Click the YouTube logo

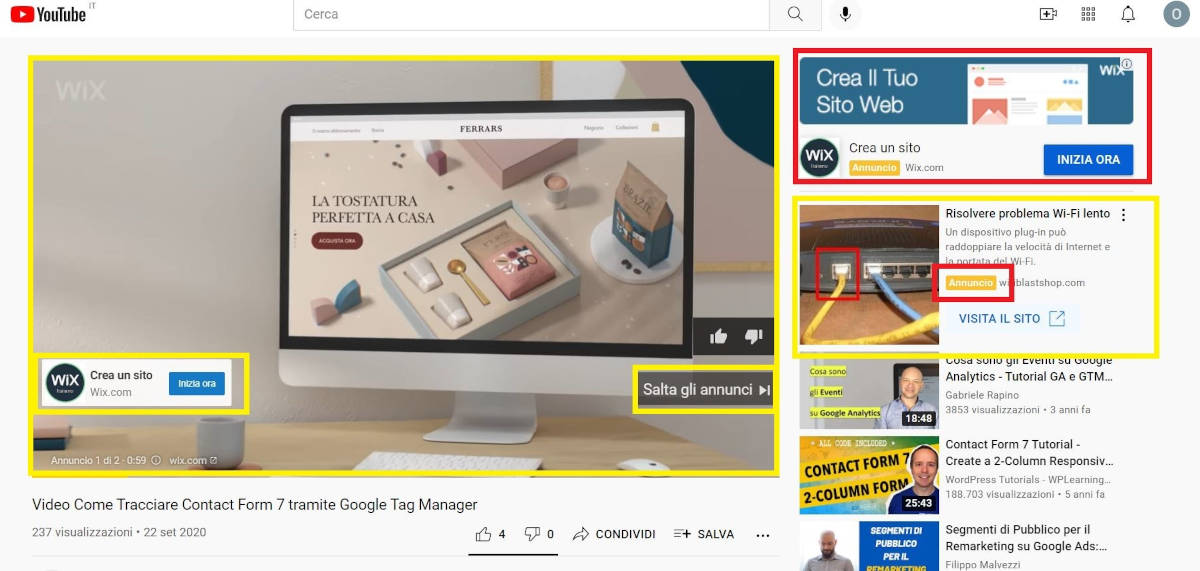click(x=48, y=14)
